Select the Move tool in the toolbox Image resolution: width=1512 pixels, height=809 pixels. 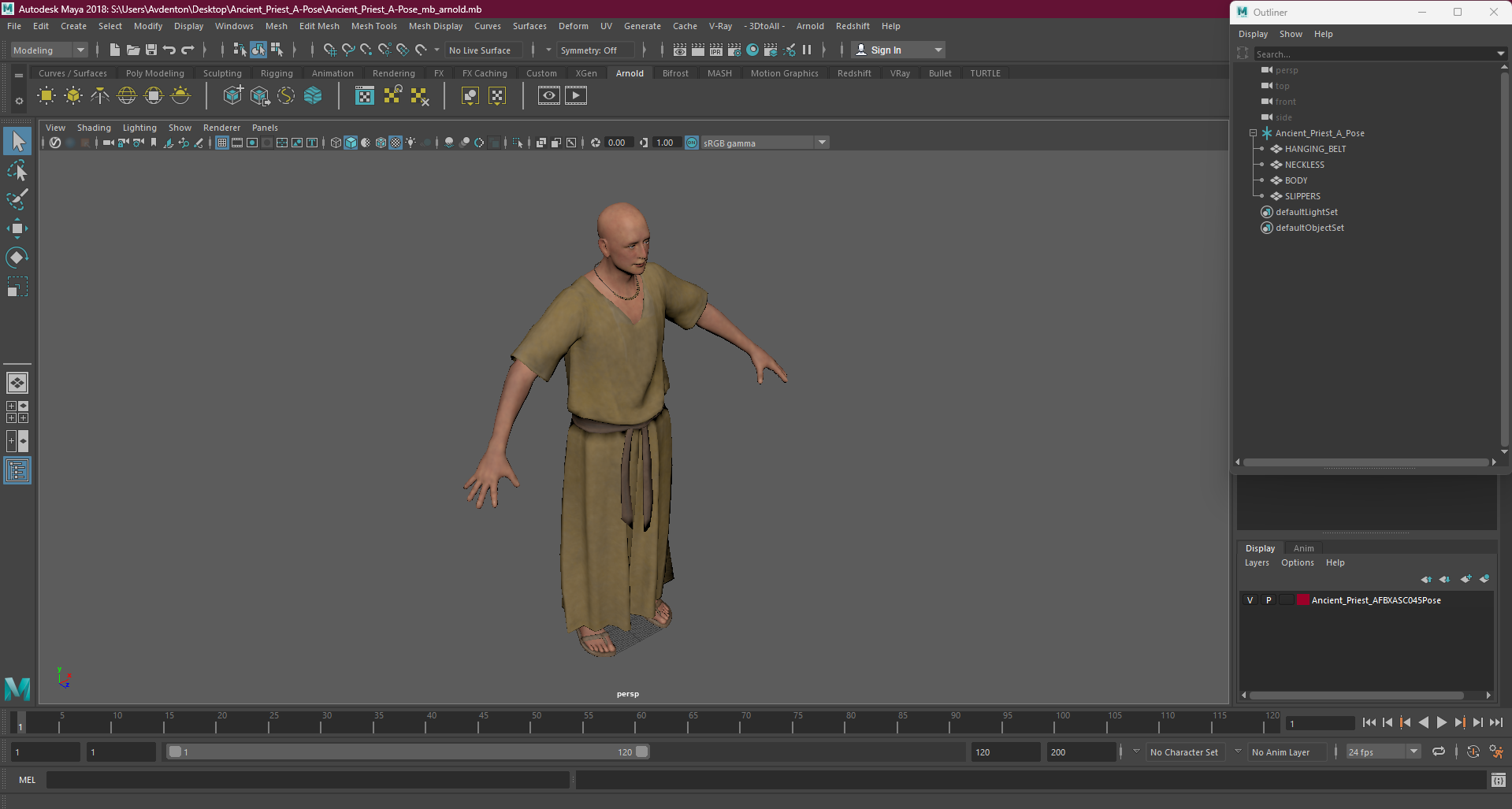(17, 229)
